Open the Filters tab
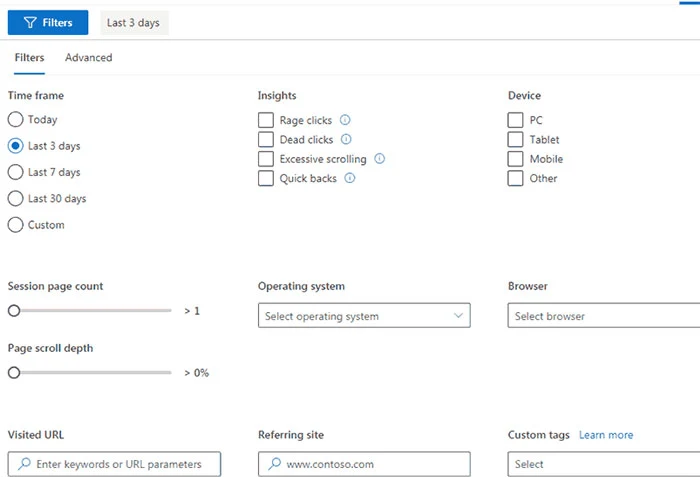The width and height of the screenshot is (700, 477). pyautogui.click(x=29, y=58)
